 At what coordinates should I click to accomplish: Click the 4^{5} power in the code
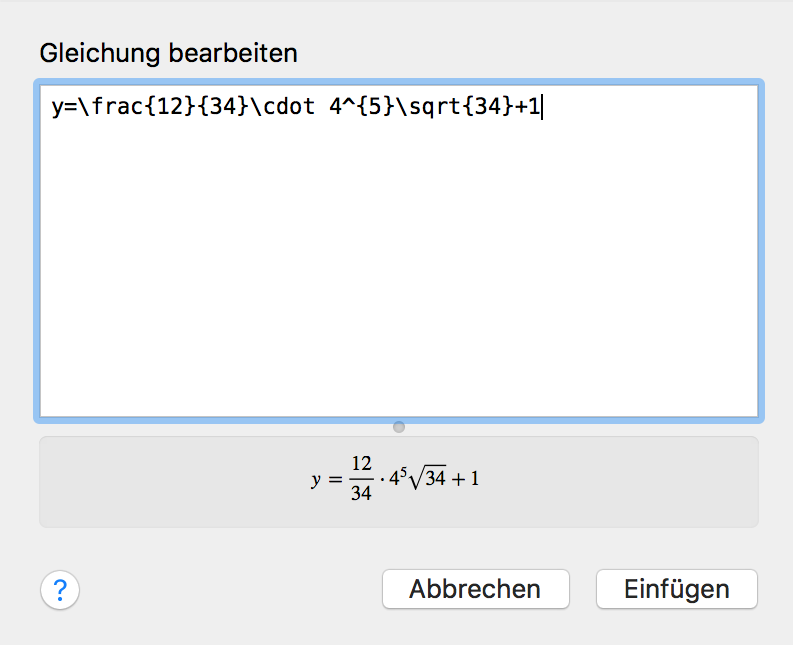coord(356,107)
